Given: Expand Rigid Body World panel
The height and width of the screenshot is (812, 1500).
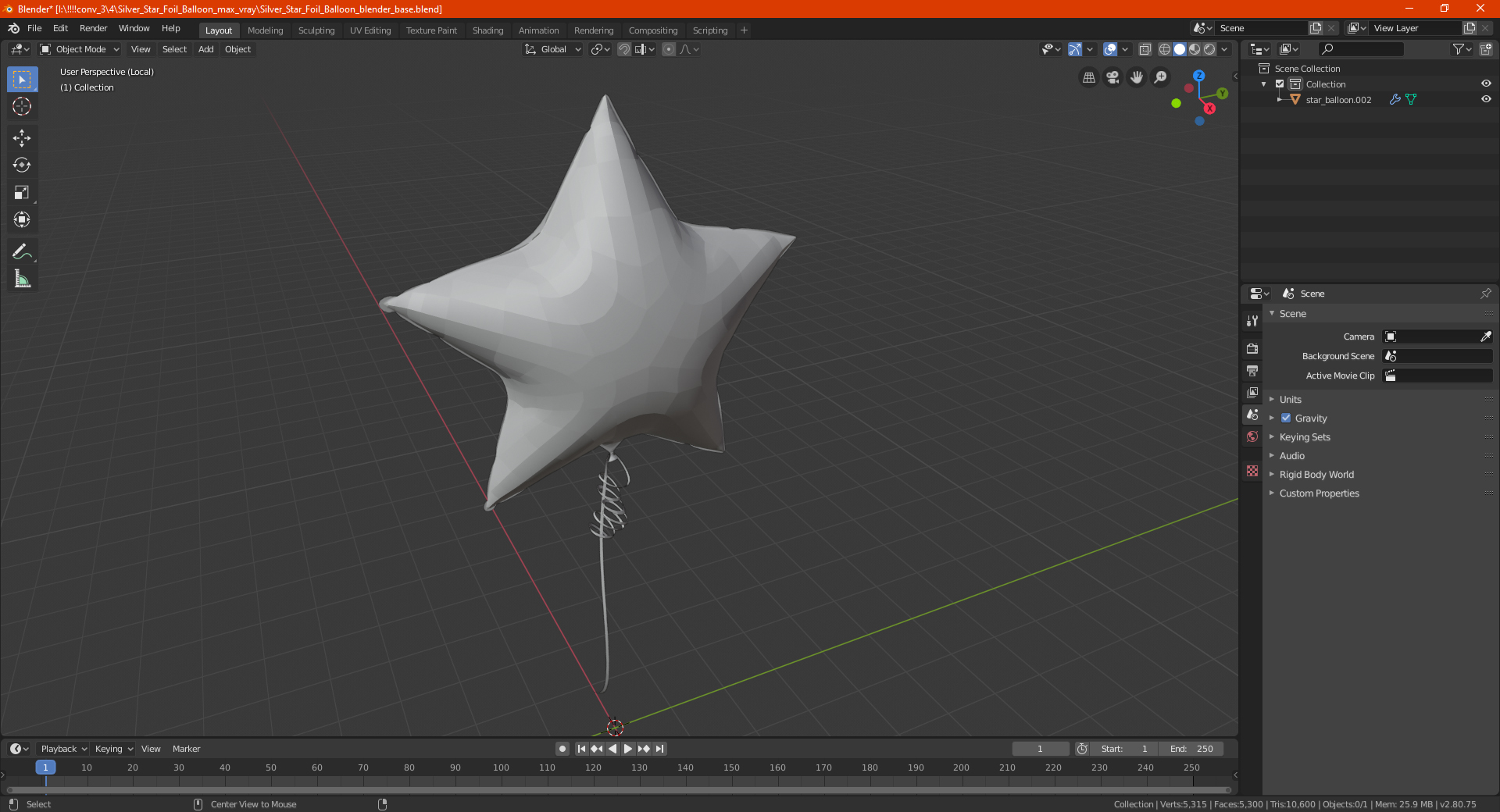Looking at the screenshot, I should coord(1316,474).
